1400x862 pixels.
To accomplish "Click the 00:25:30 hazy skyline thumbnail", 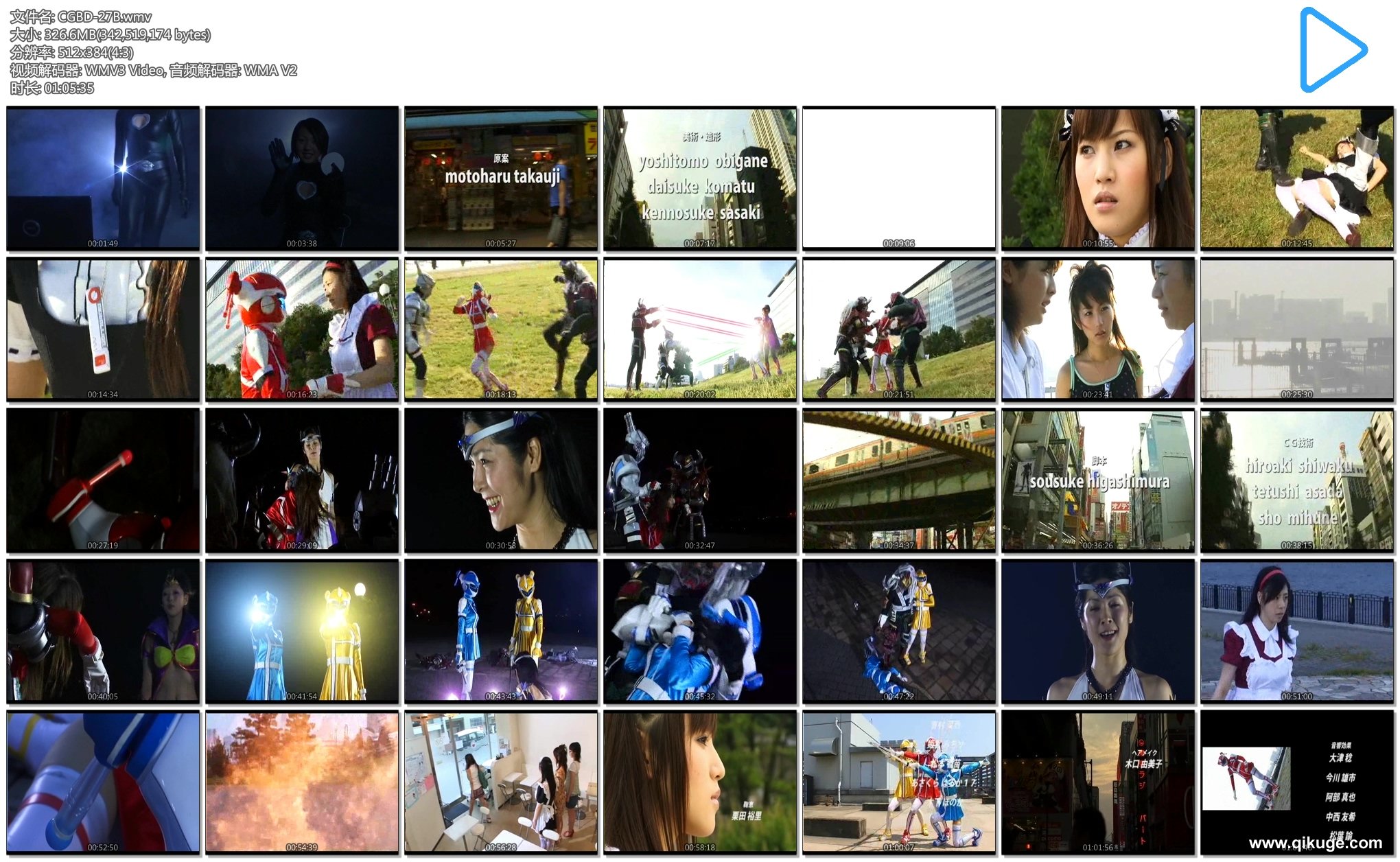I will (x=1297, y=329).
